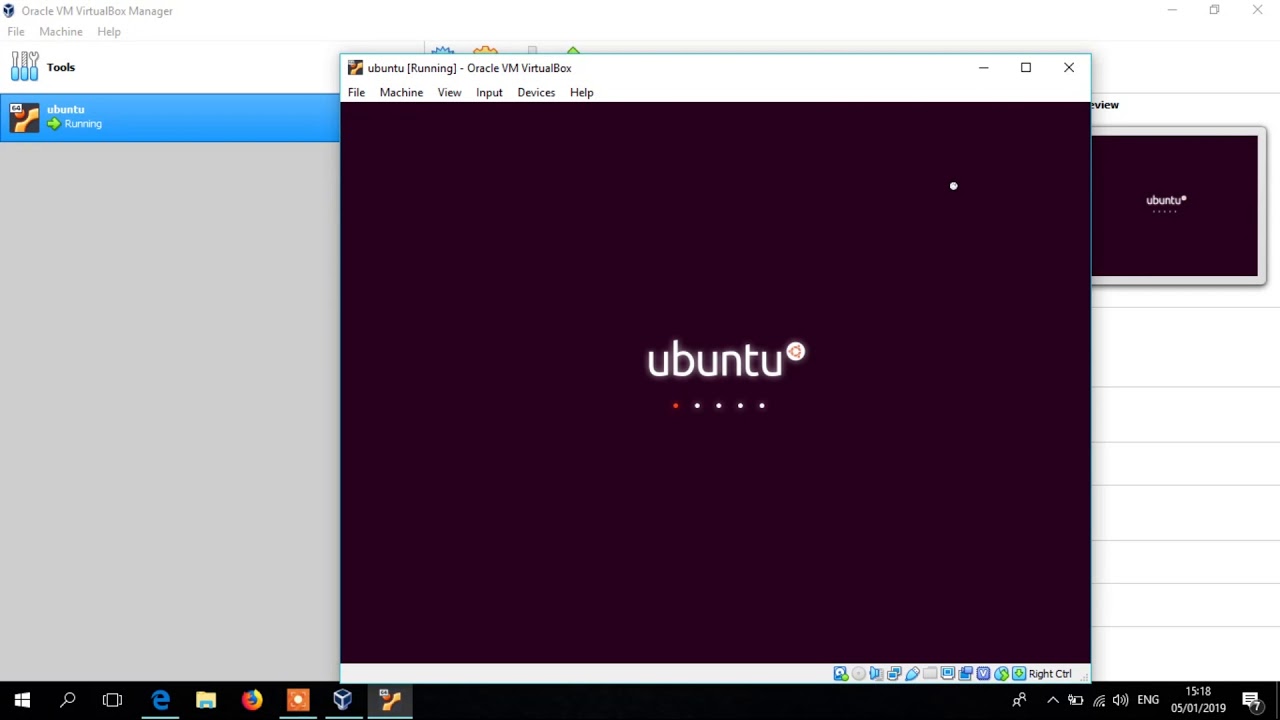This screenshot has height=720, width=1280.
Task: Open File Explorer from the taskbar
Action: [x=206, y=700]
